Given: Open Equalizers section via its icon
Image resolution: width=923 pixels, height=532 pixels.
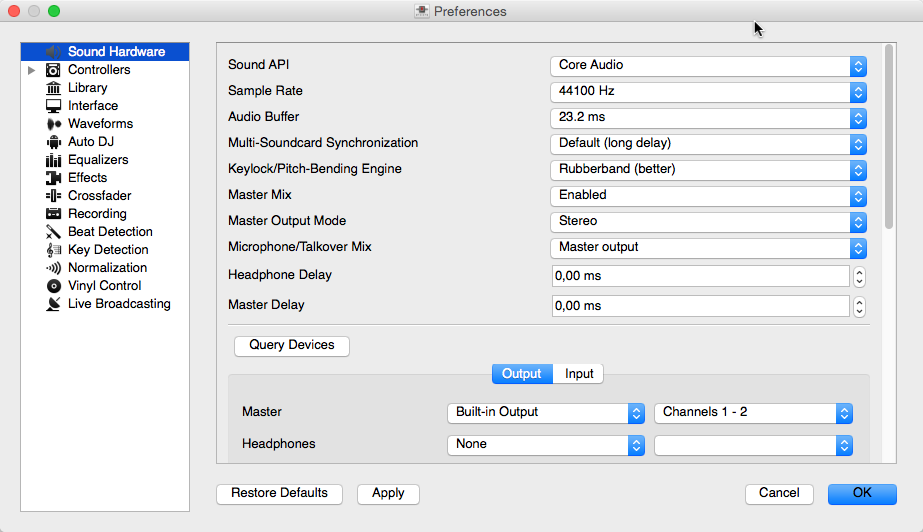Looking at the screenshot, I should coord(54,160).
